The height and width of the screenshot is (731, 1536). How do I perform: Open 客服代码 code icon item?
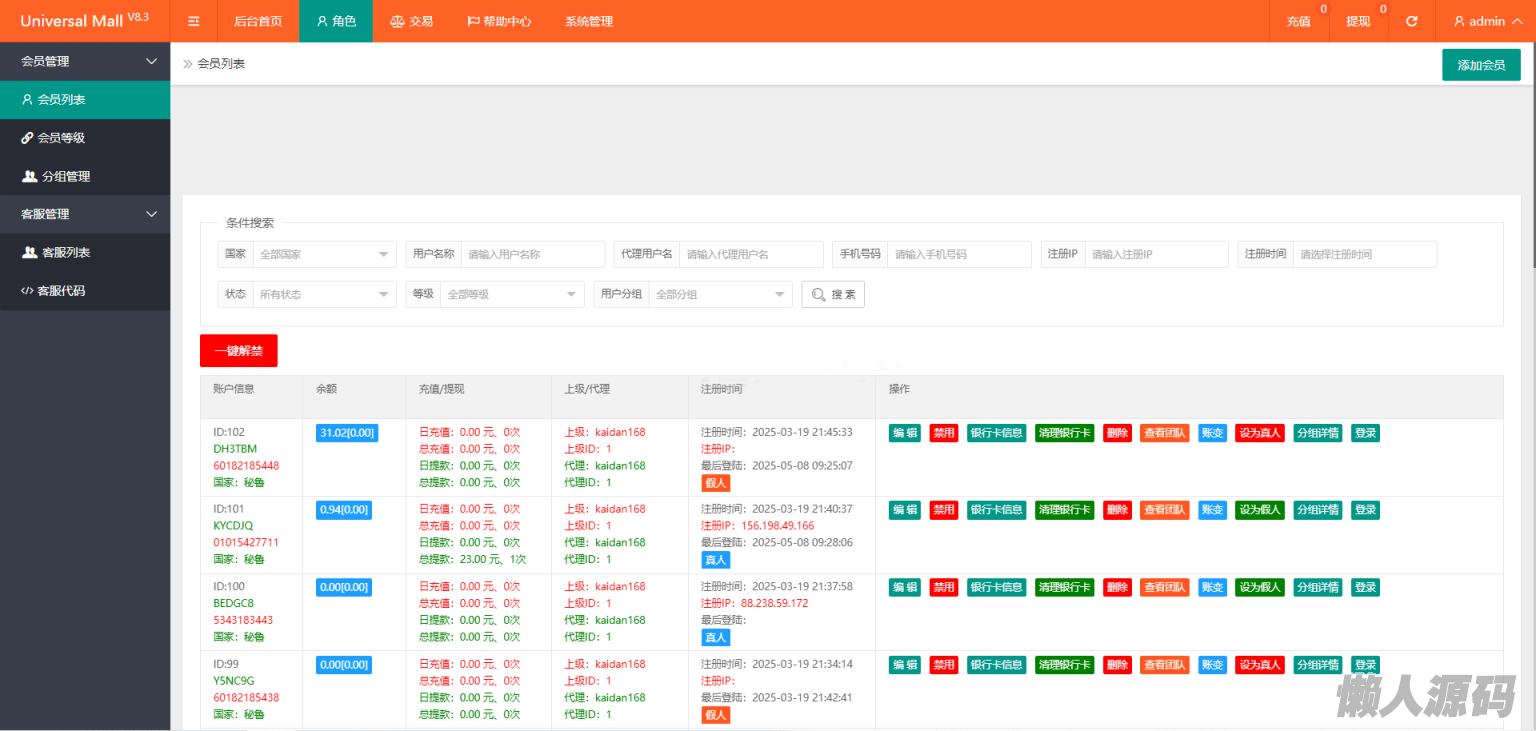(28, 291)
